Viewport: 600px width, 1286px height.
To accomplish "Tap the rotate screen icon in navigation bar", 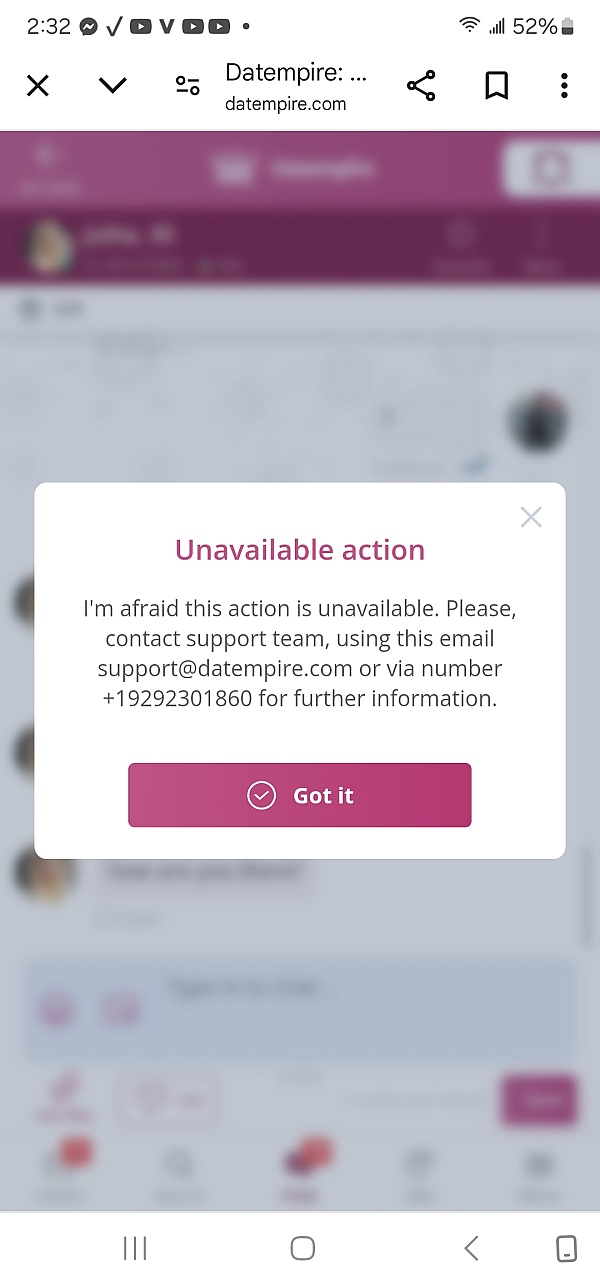I will pos(566,1247).
